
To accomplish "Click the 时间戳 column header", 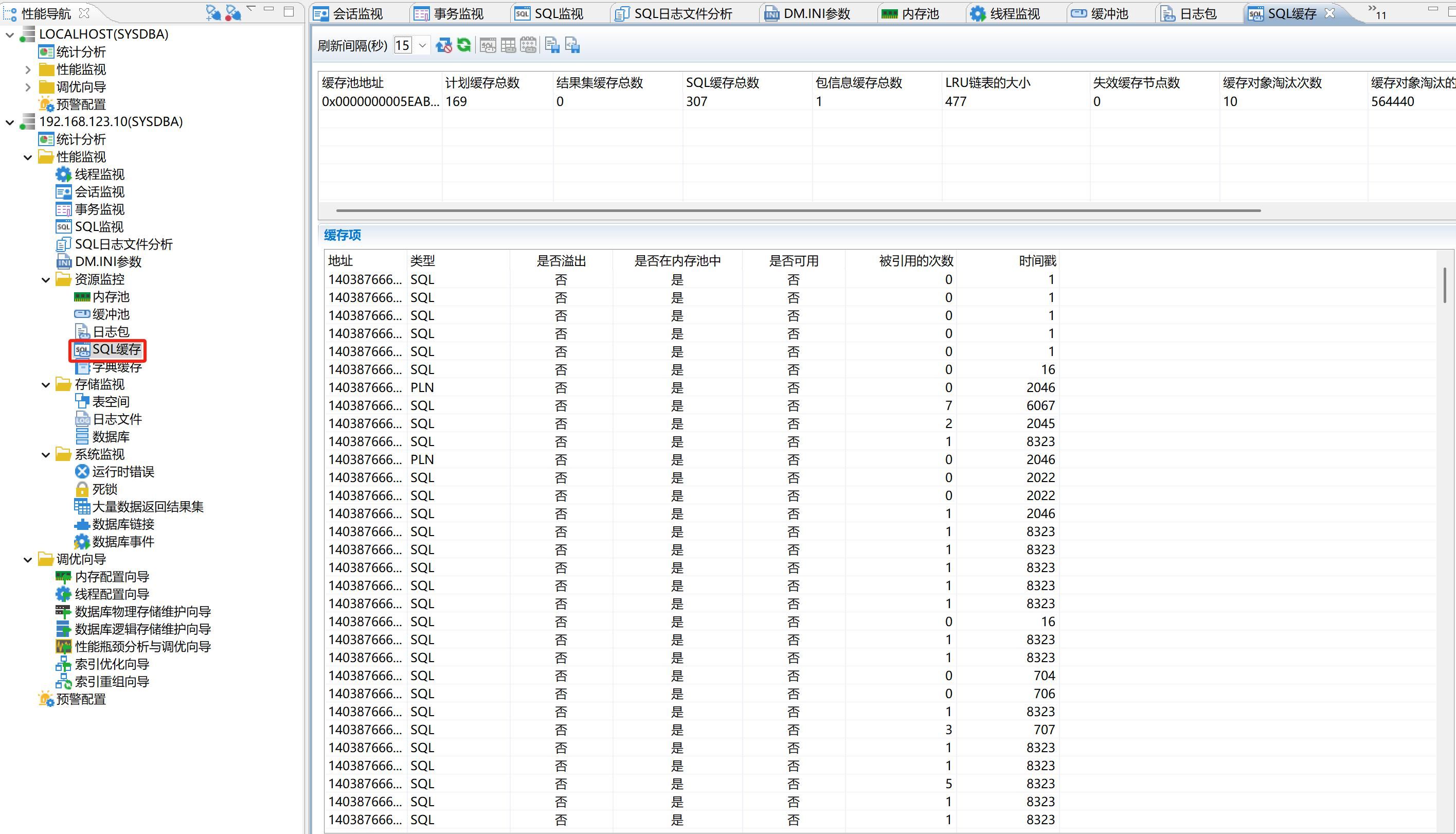I will 1008,261.
